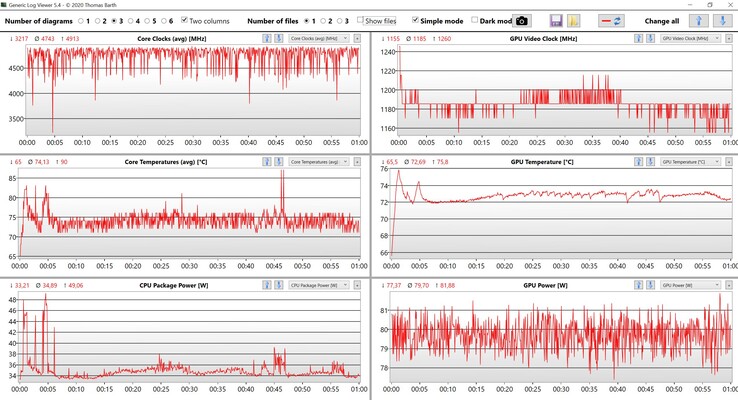This screenshot has width=738, height=400.
Task: Select 5 for Number of diagrams
Action: pos(147,21)
